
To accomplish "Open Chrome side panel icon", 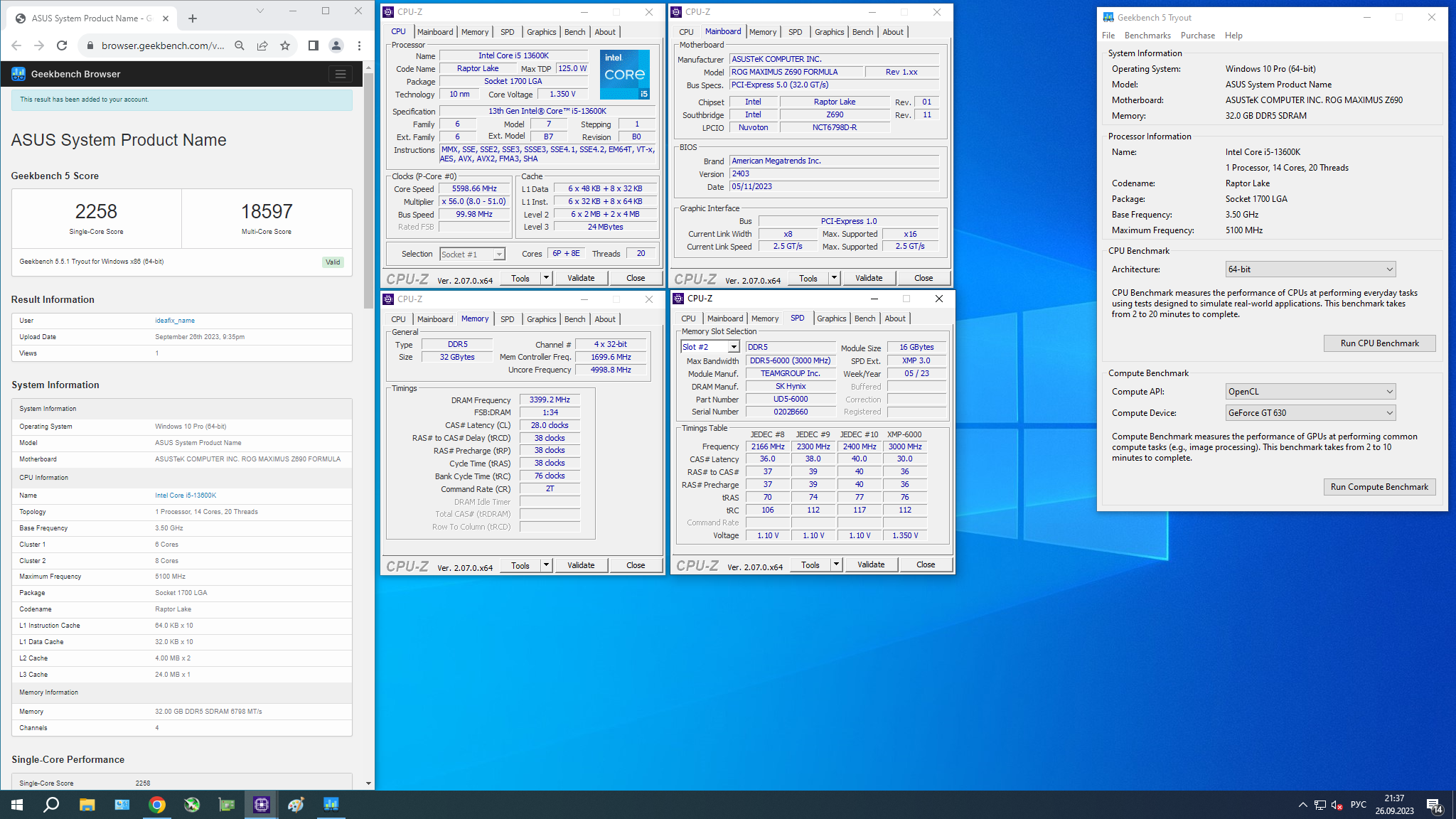I will (313, 45).
